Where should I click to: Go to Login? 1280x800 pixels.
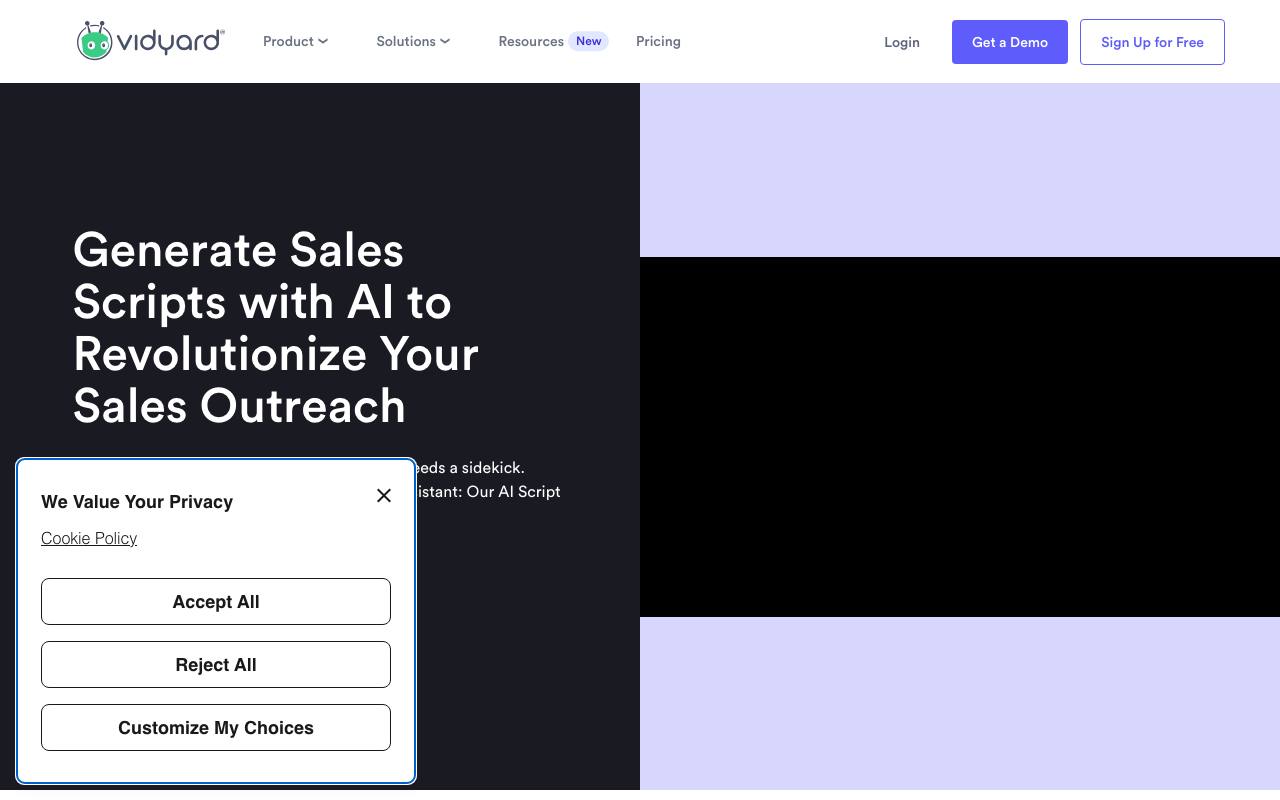pos(902,42)
